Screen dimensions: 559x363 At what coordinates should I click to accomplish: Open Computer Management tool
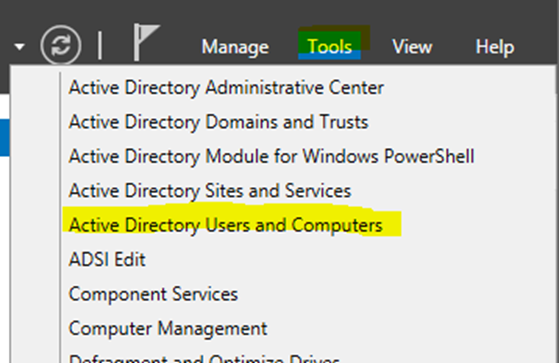pos(168,328)
